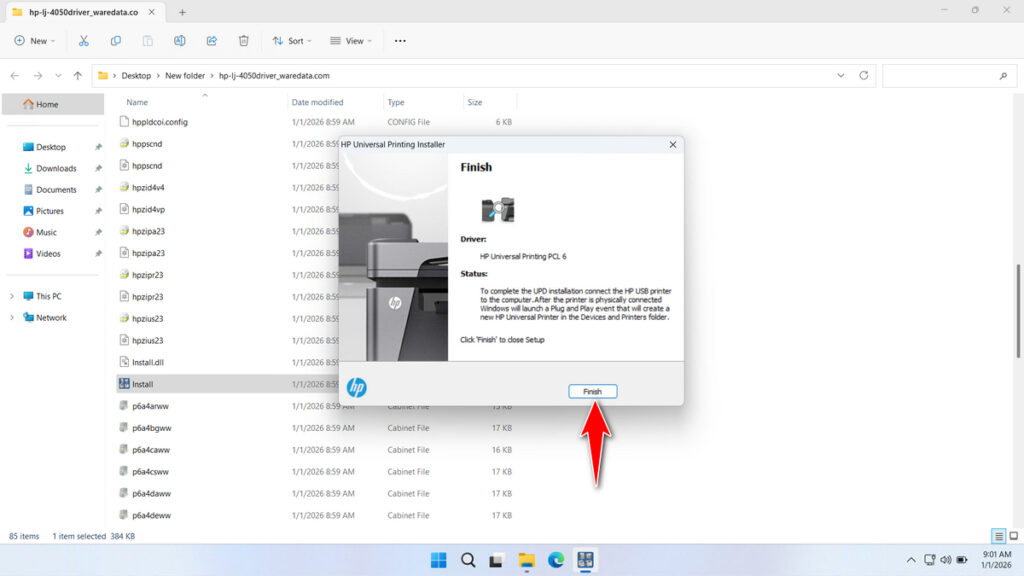Open the Sort dropdown
1024x576 pixels.
pyautogui.click(x=292, y=40)
